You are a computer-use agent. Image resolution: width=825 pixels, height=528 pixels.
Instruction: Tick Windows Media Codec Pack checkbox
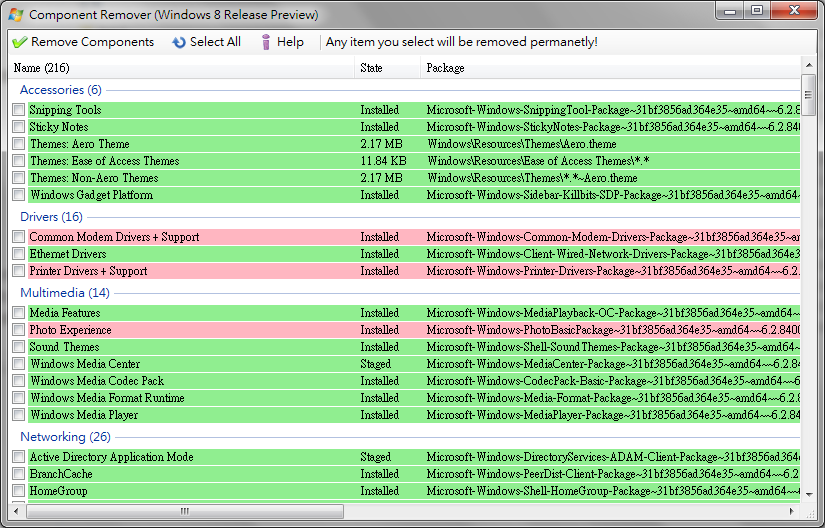(x=19, y=381)
